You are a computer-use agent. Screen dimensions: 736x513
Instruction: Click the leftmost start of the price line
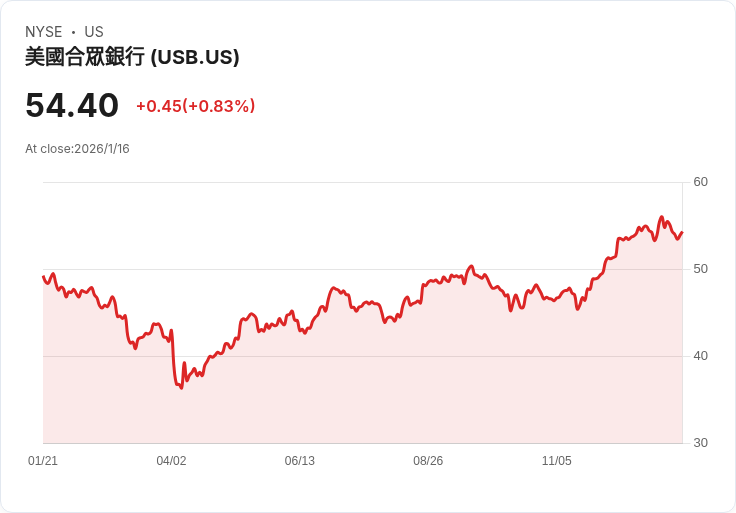pos(44,277)
